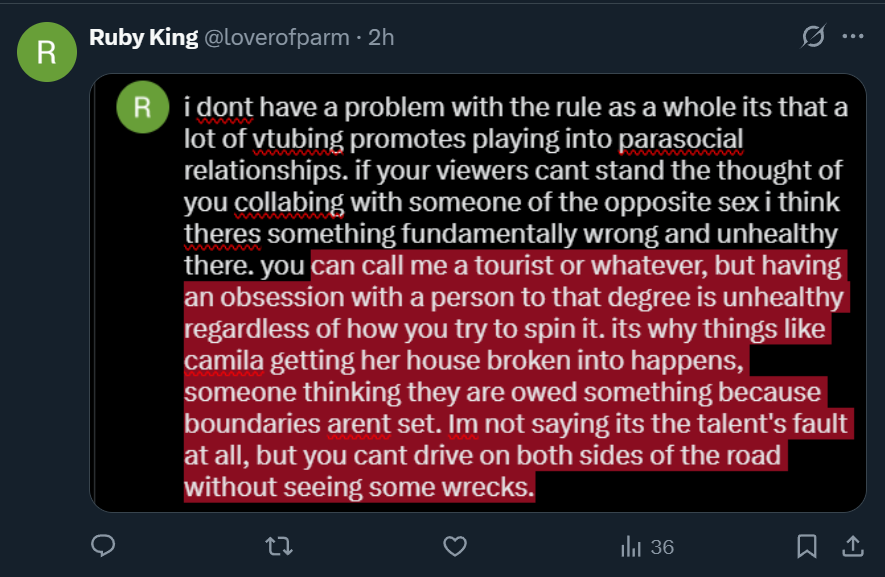Click the Grok slashed-circle icon

click(x=814, y=37)
